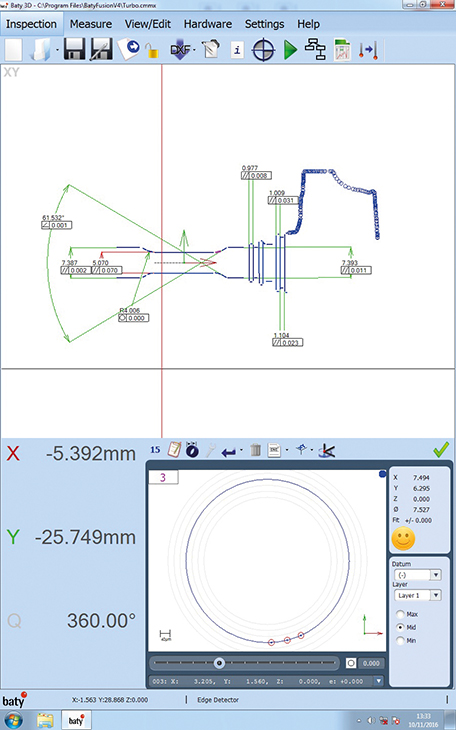Click the 15 points count icon
The height and width of the screenshot is (730, 456).
point(155,450)
